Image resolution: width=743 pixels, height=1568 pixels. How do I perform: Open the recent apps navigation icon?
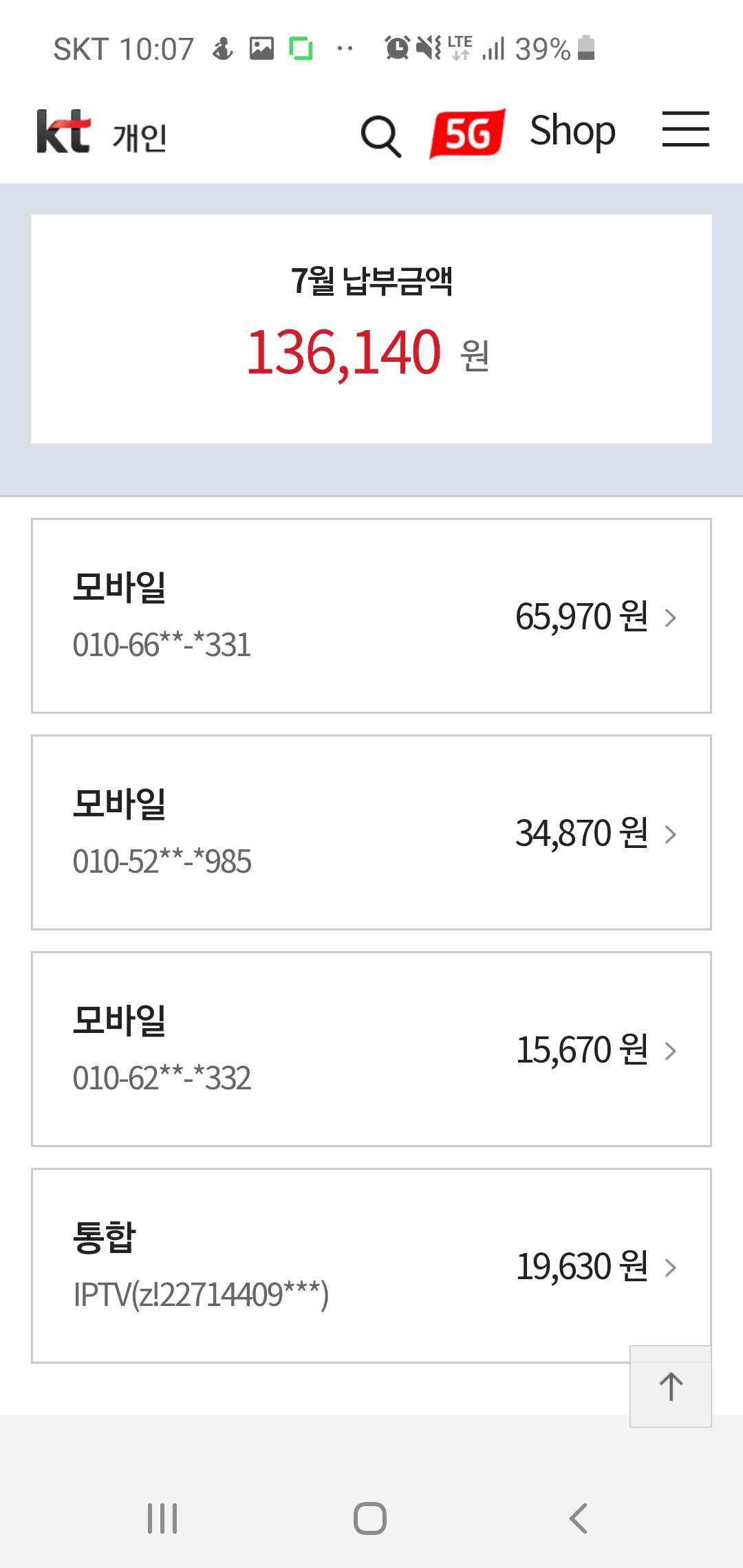click(162, 1518)
